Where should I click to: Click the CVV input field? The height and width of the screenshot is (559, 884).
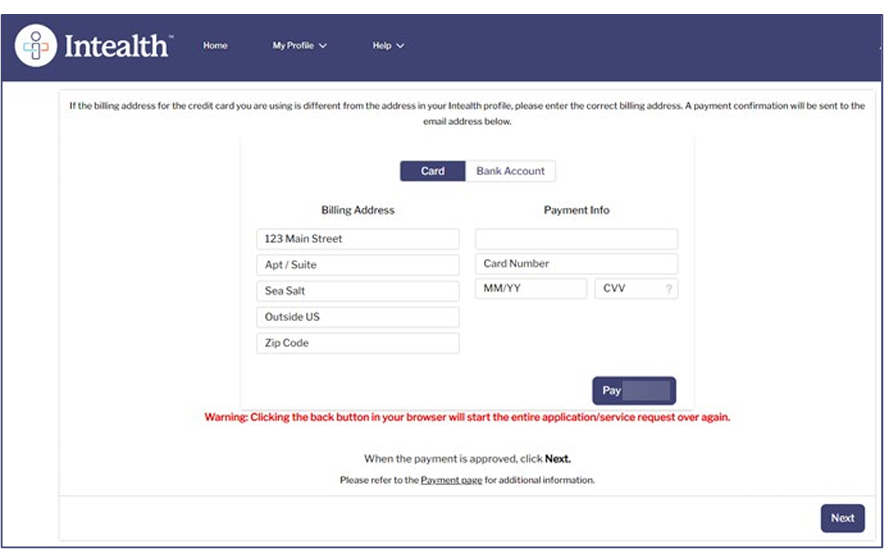636,289
